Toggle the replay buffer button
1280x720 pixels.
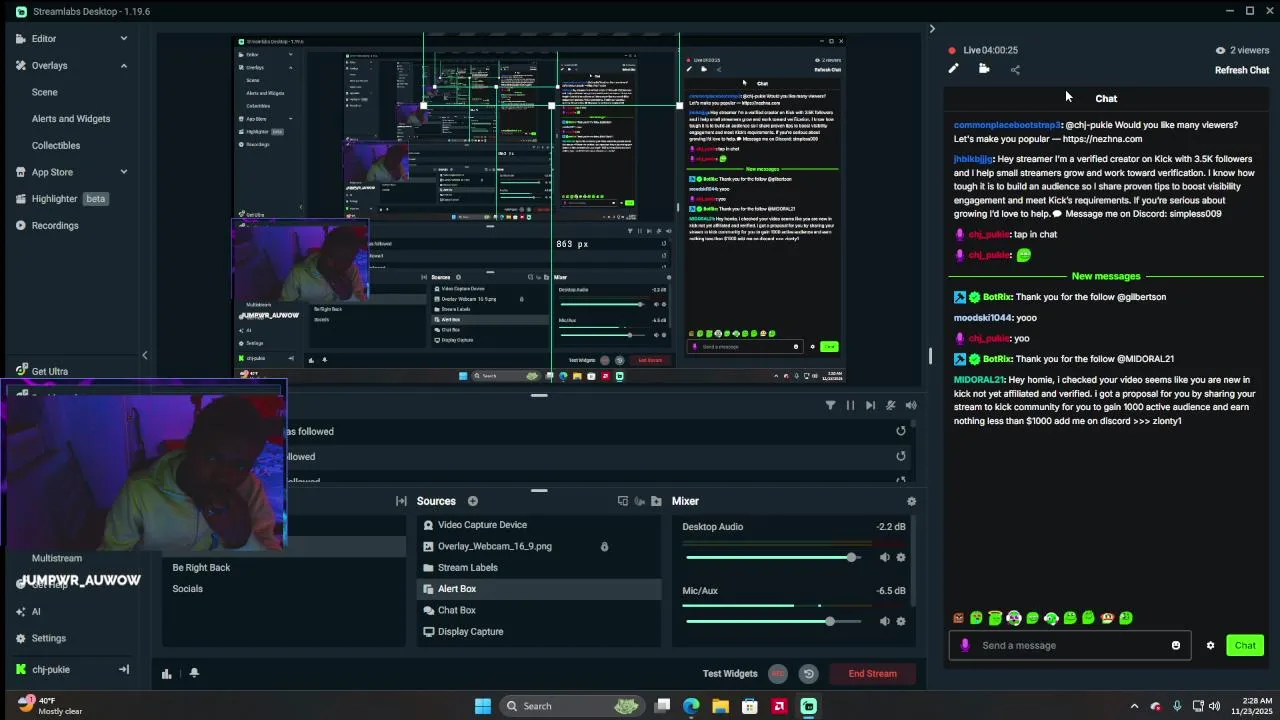(x=809, y=673)
